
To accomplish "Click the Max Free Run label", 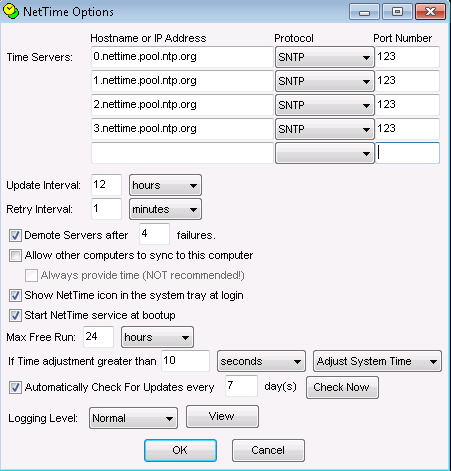I will click(41, 337).
